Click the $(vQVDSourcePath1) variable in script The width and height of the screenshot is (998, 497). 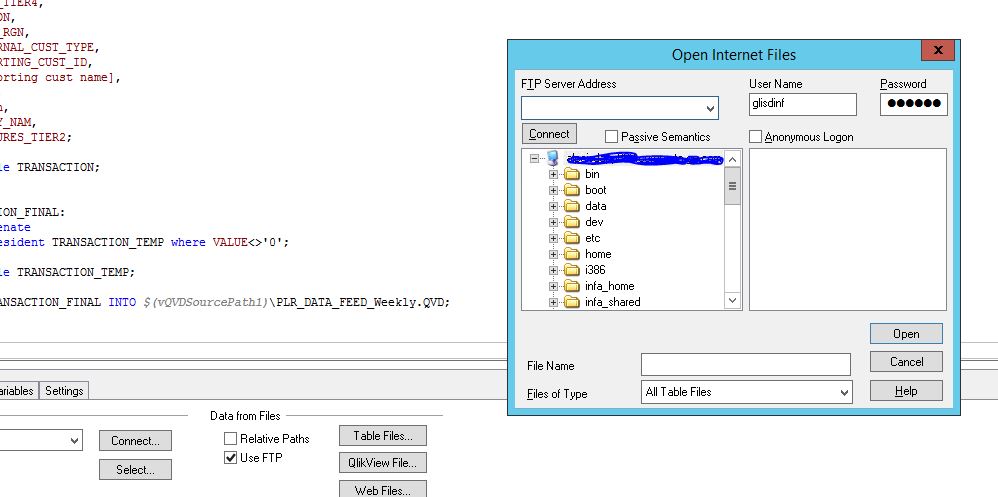pos(206,302)
